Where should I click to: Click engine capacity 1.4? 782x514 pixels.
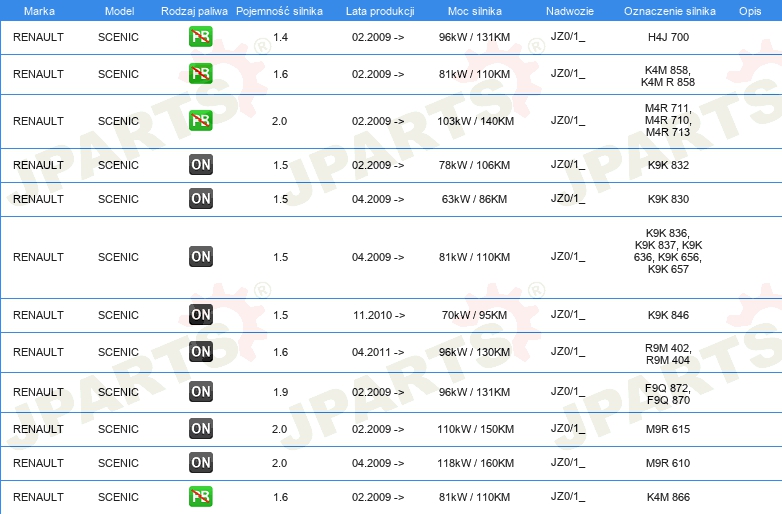[x=280, y=37]
